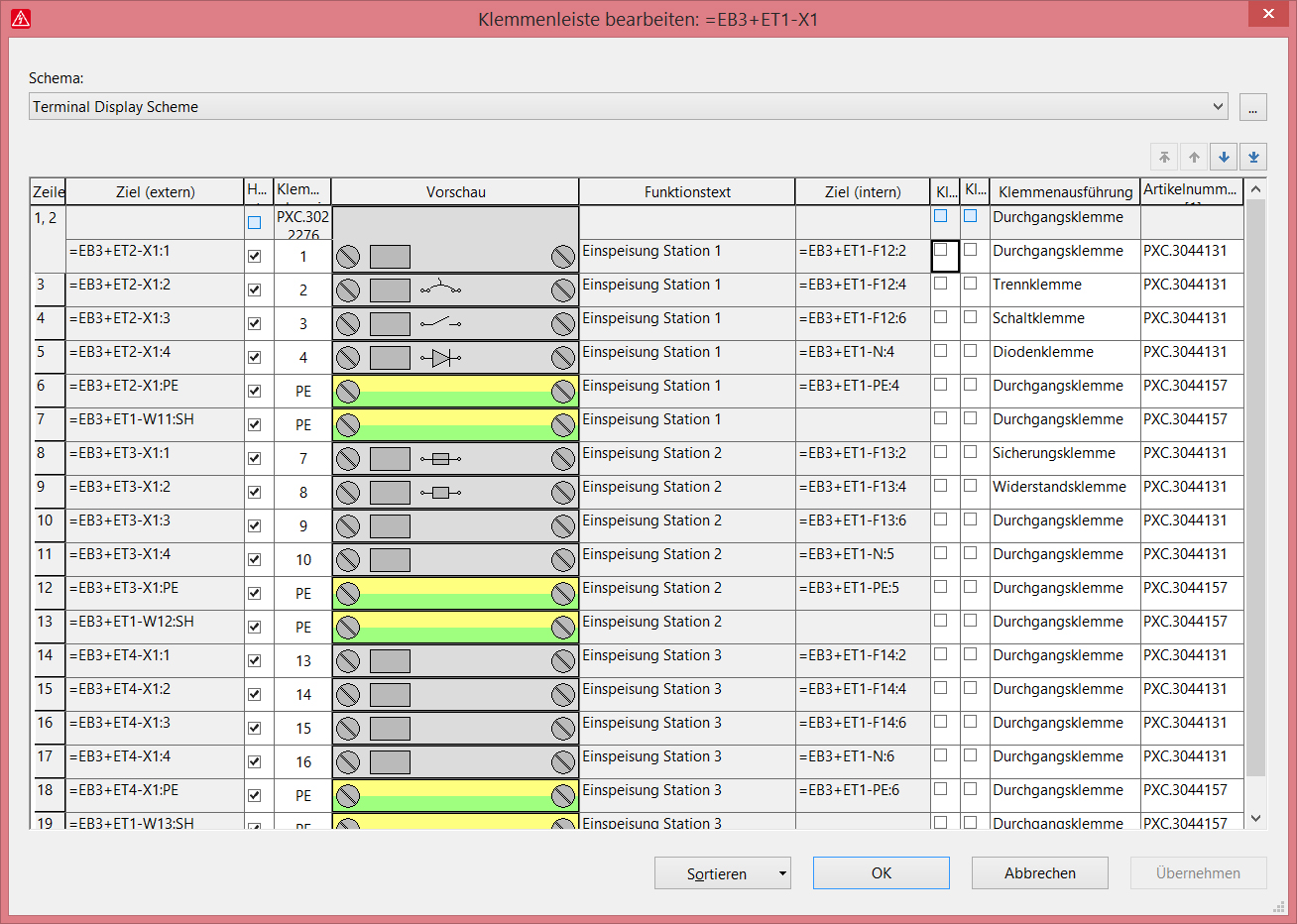Image resolution: width=1297 pixels, height=924 pixels.
Task: Click the Funktionstext column header
Action: pos(687,192)
